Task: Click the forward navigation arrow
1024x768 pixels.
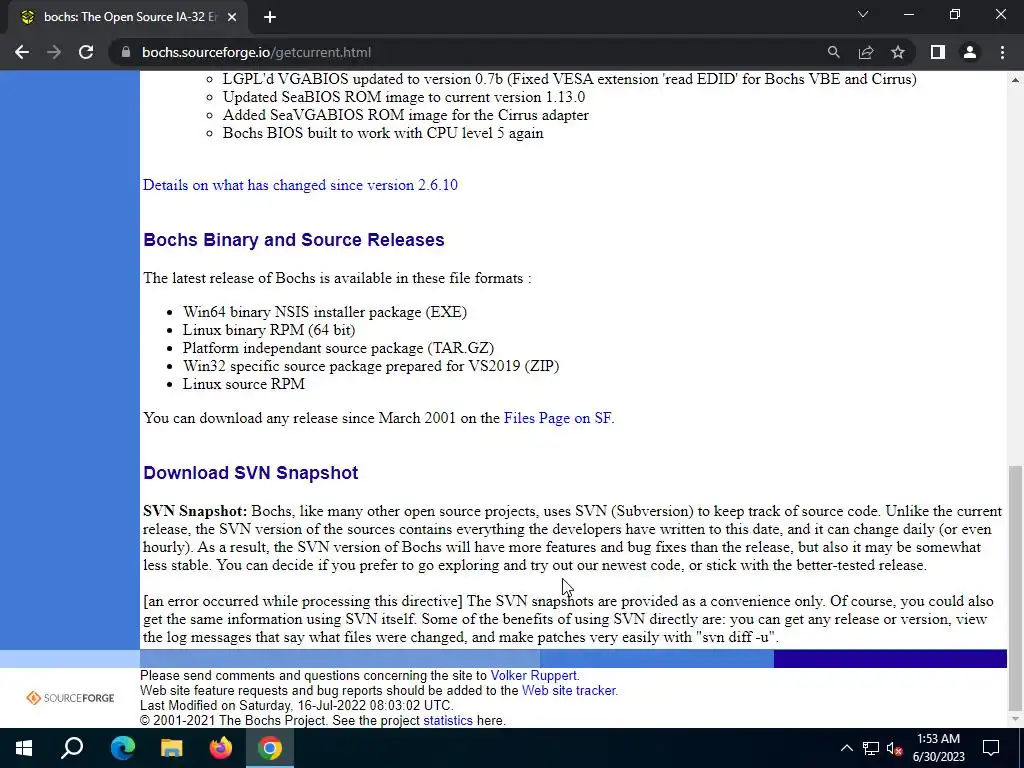Action: click(54, 52)
